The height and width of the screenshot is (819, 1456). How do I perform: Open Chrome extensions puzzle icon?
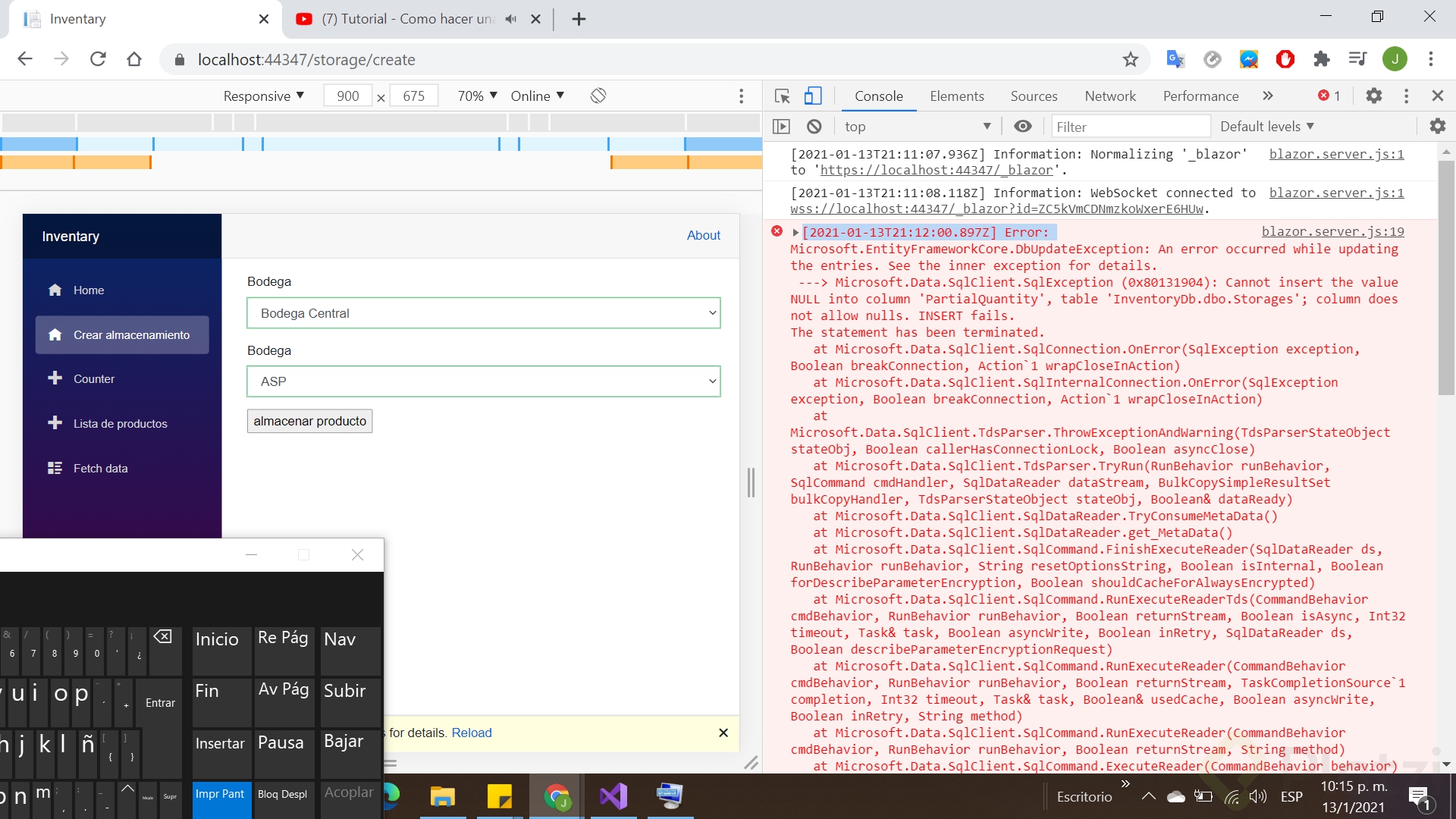1322,59
